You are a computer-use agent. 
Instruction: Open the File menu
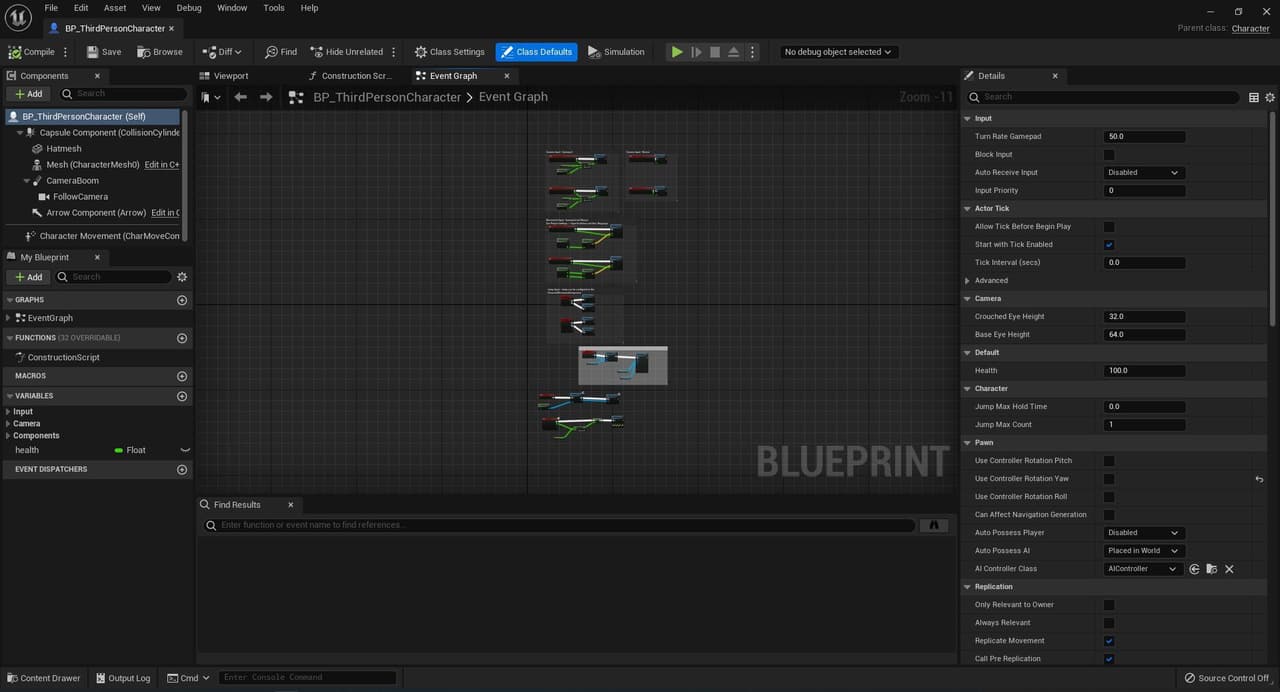(51, 8)
